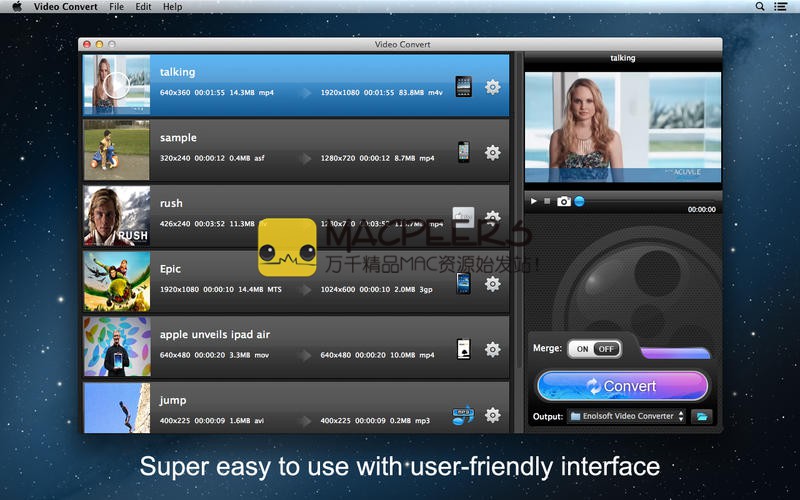Click the rush file title
Screen dimensions: 800x500
(x=171, y=203)
